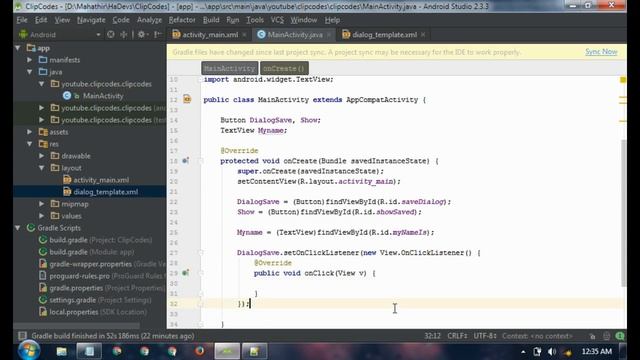This screenshot has height=360, width=640.
Task: Expand the values folder
Action: coord(42,216)
